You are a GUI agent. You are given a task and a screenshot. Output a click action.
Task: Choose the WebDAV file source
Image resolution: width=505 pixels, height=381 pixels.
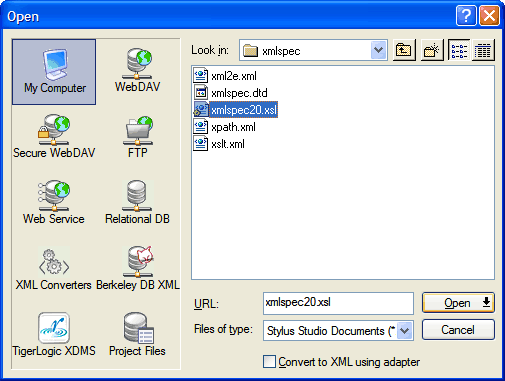point(138,71)
